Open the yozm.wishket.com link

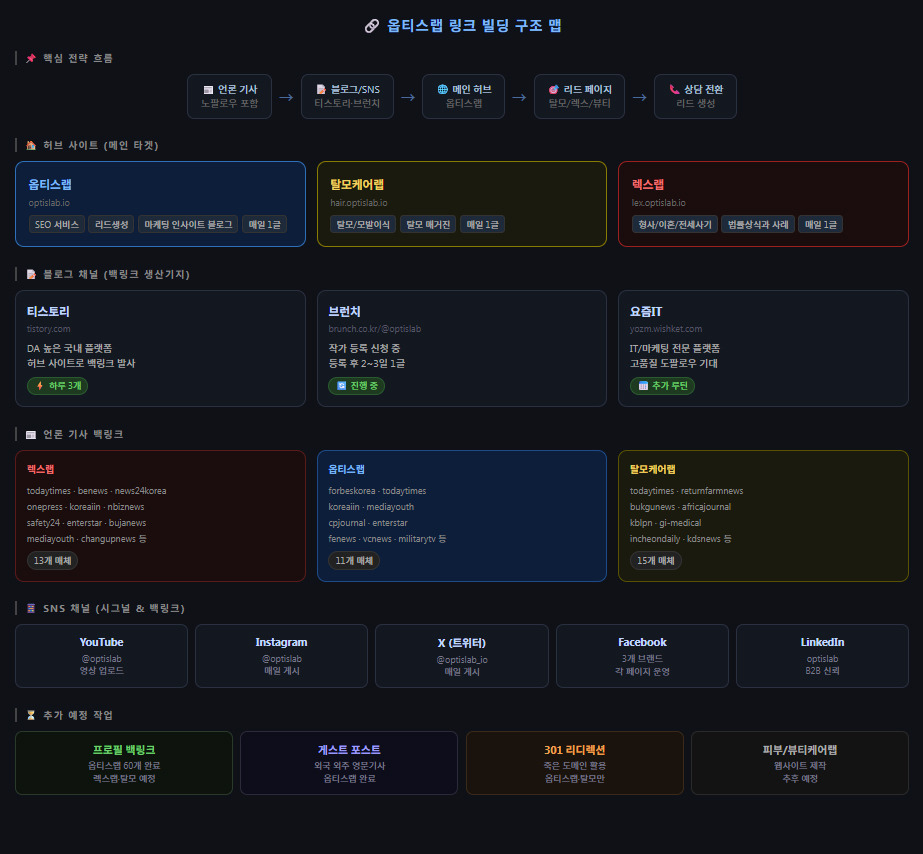coord(666,329)
